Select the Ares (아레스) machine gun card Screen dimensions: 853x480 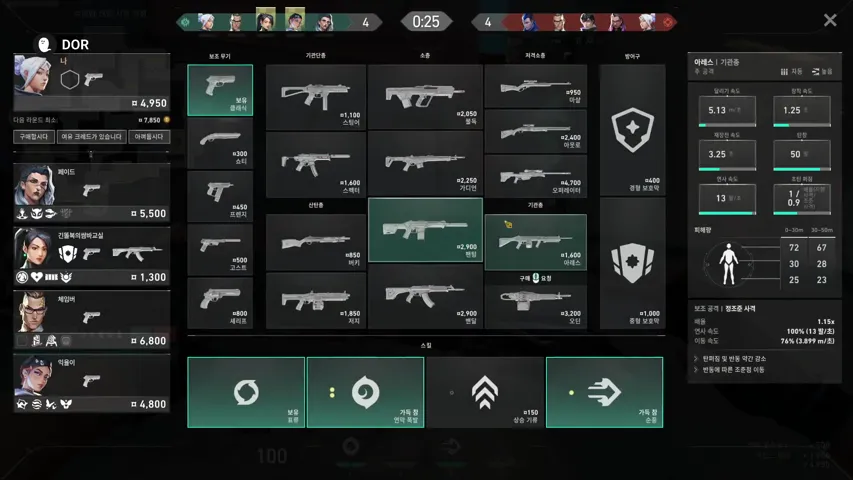click(x=535, y=242)
